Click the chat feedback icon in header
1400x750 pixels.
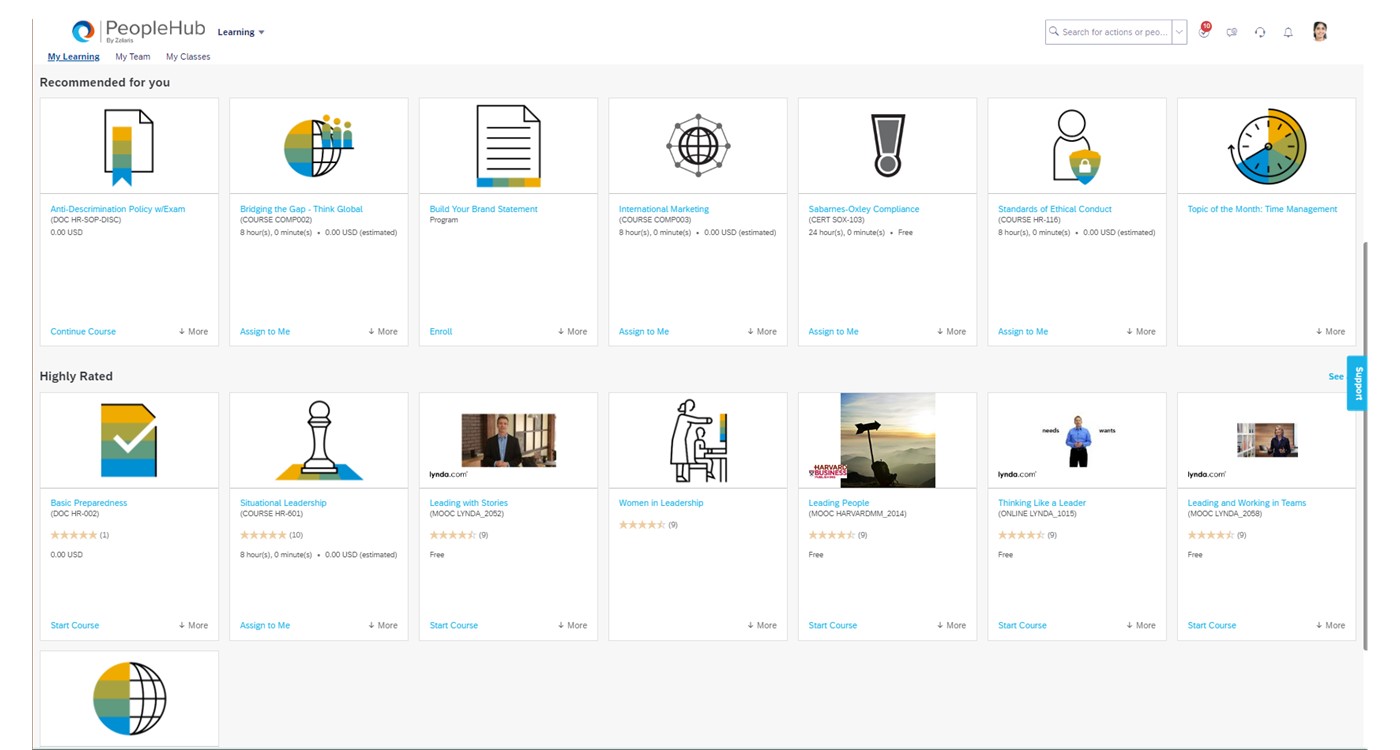1232,32
